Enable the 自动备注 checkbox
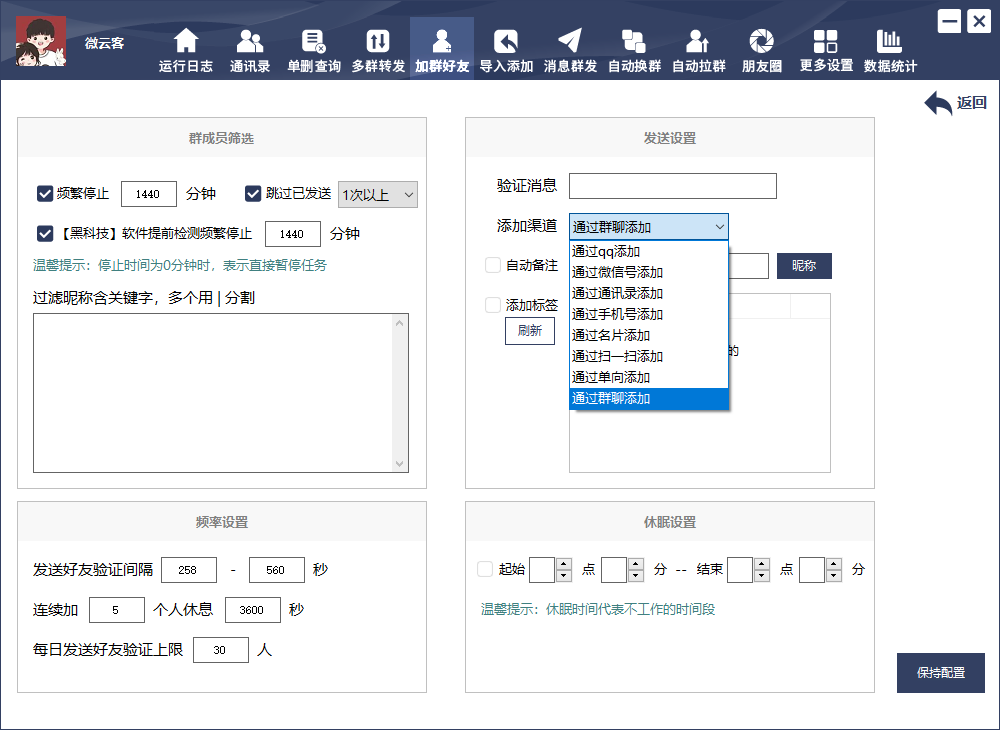The width and height of the screenshot is (1000, 730). pyautogui.click(x=493, y=266)
